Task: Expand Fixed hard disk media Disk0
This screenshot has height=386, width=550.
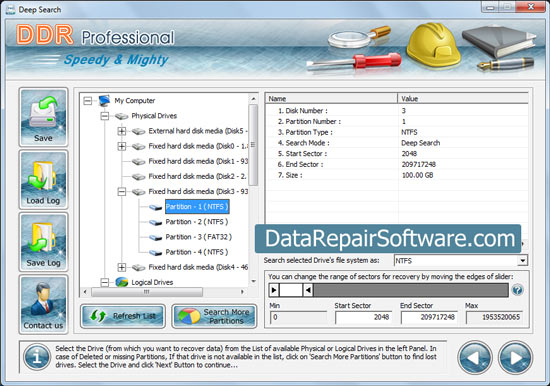Action: point(122,146)
